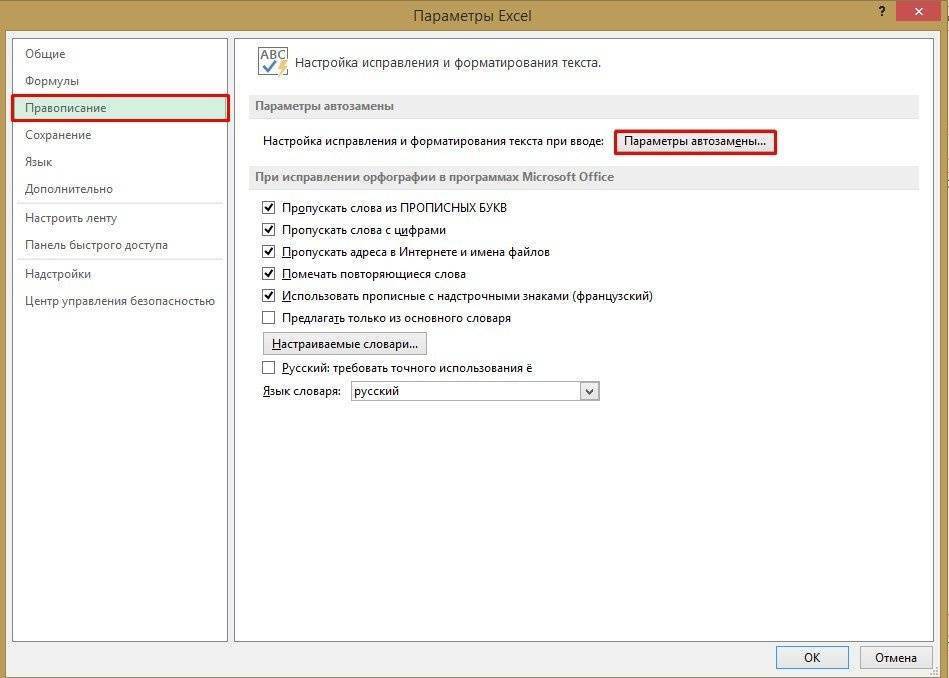
Task: Cancel the dialog with 'Отмена'
Action: pyautogui.click(x=895, y=657)
